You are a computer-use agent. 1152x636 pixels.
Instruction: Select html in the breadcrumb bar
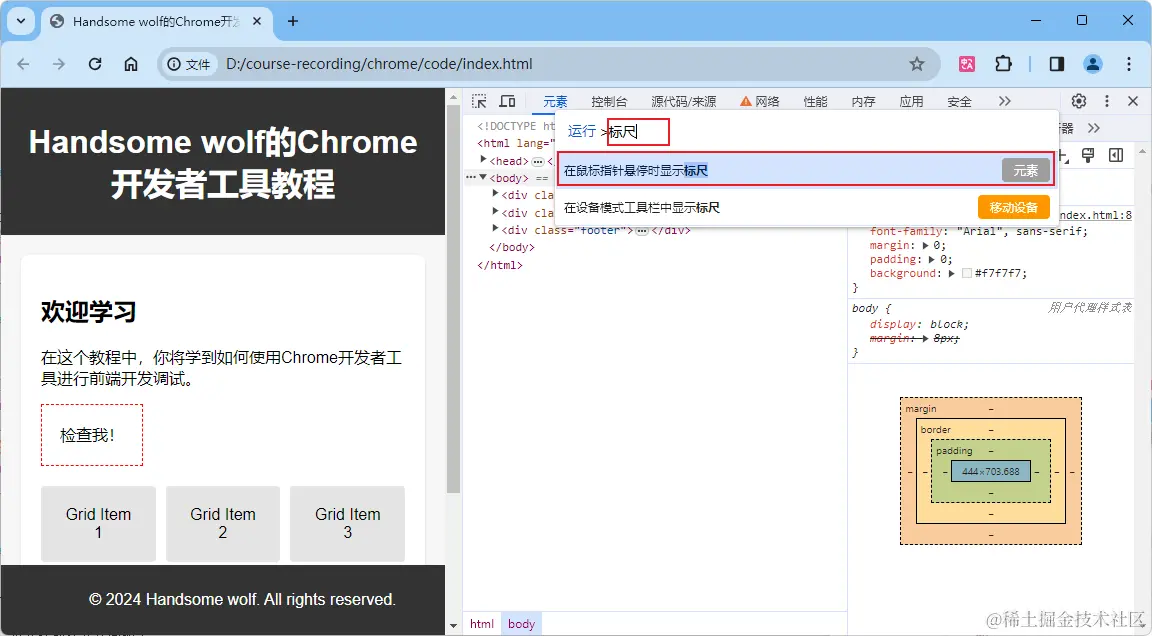482,624
